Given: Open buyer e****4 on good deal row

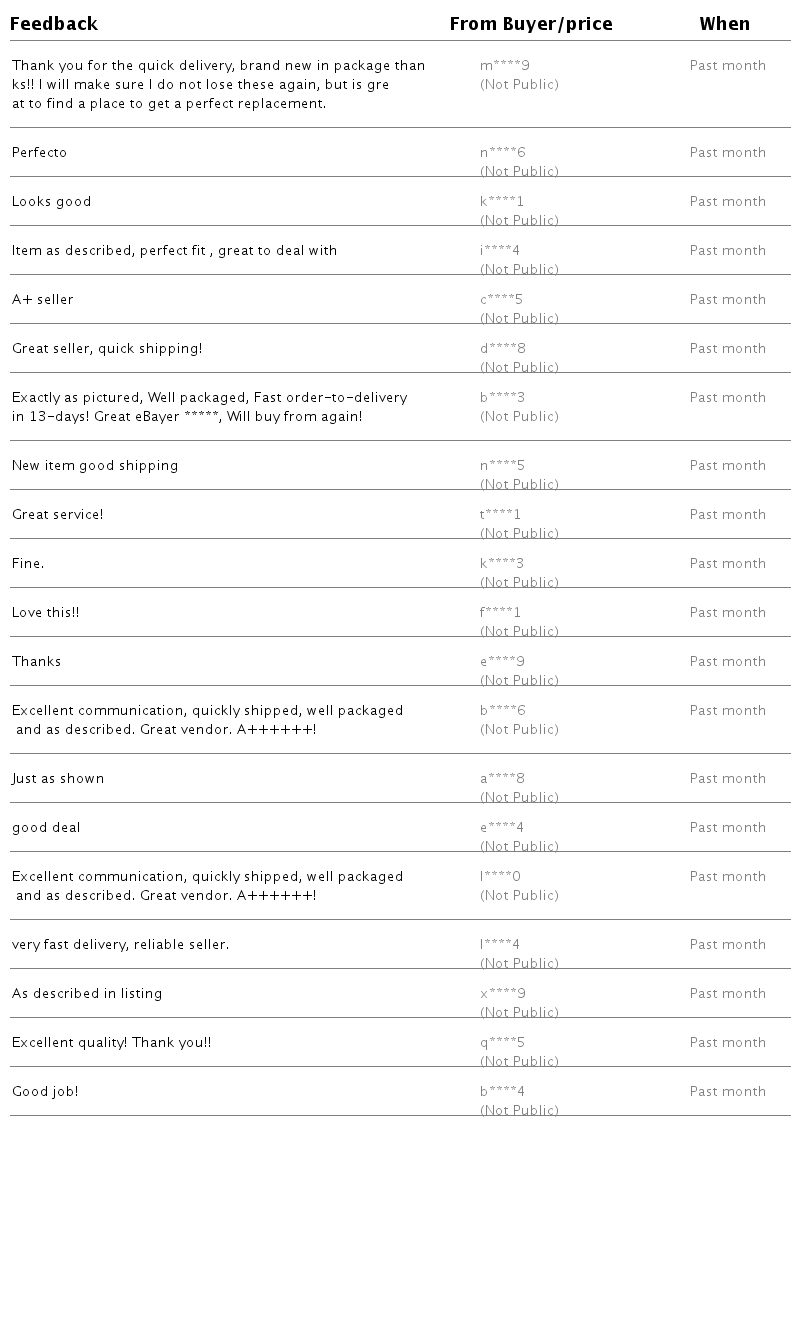Looking at the screenshot, I should tap(501, 828).
